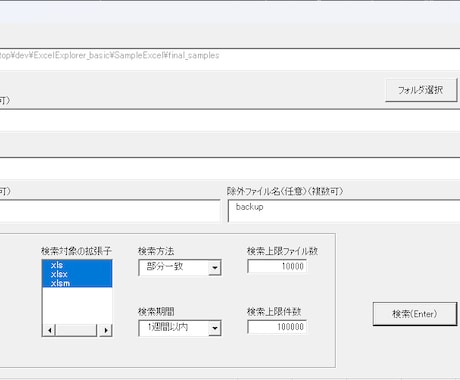Screen dimensions: 460x380
Task: Select xls in the extension list
Action: pyautogui.click(x=77, y=265)
